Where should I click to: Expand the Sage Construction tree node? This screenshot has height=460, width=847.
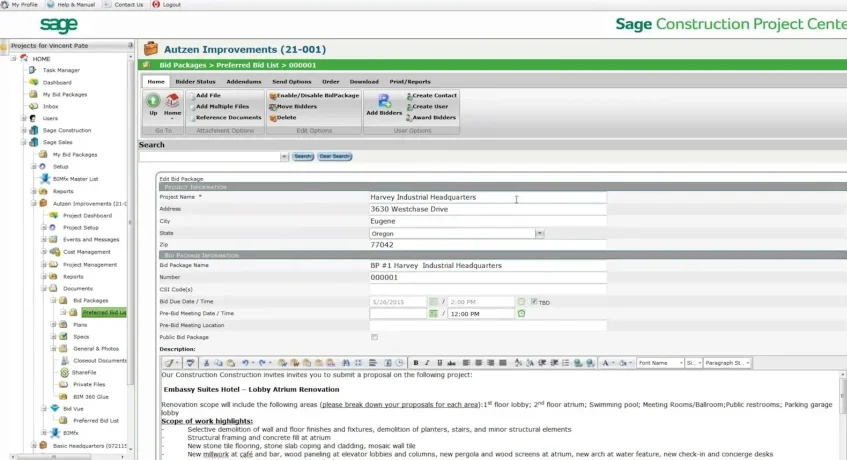[23, 130]
